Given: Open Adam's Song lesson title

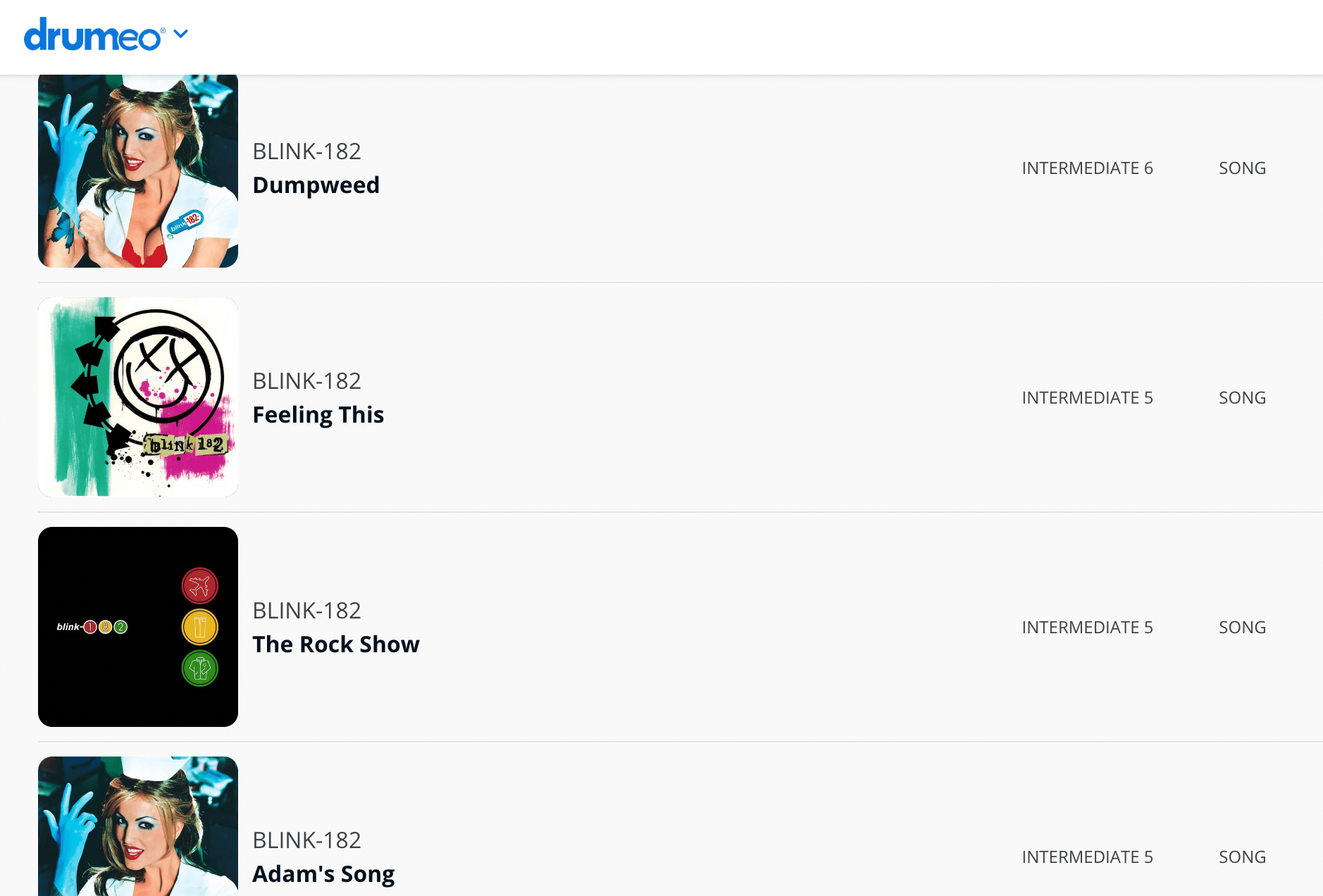Looking at the screenshot, I should [x=323, y=874].
